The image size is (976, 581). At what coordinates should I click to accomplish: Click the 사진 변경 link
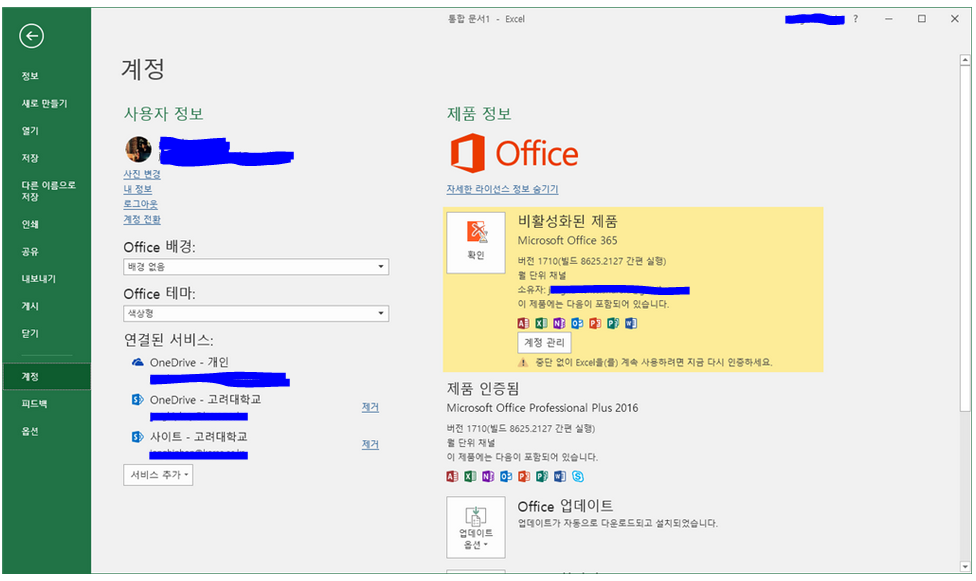pyautogui.click(x=142, y=174)
